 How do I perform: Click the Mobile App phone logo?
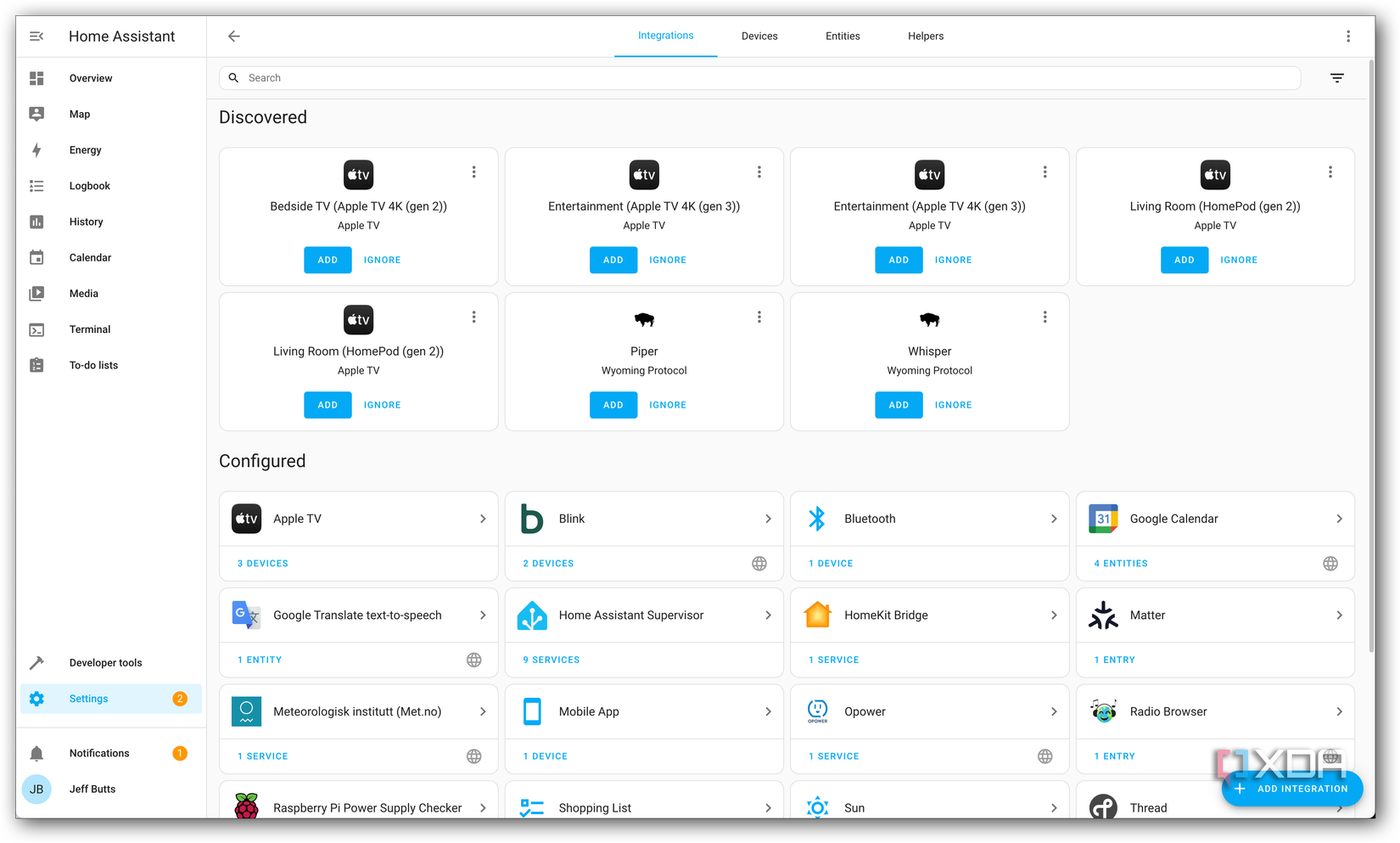click(x=532, y=711)
